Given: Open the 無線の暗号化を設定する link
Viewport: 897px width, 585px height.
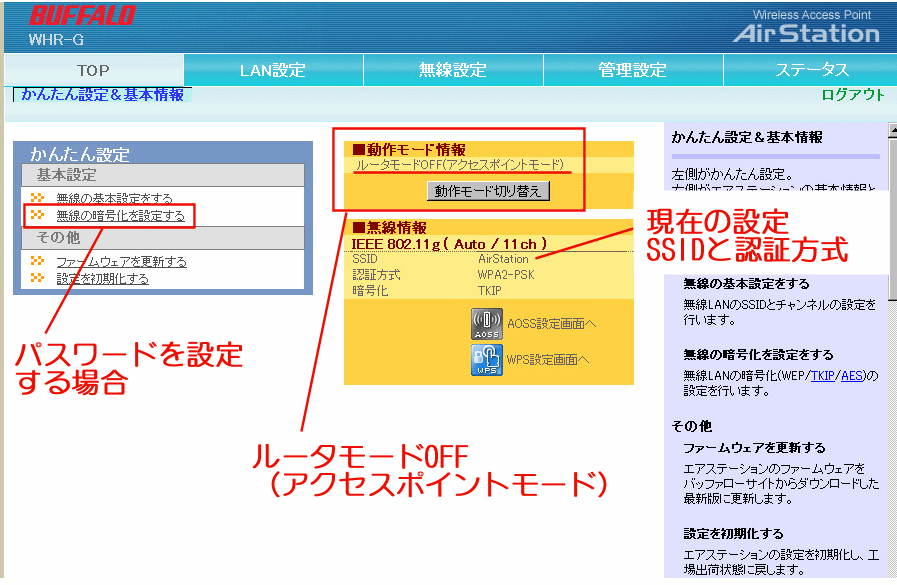Looking at the screenshot, I should 120,215.
